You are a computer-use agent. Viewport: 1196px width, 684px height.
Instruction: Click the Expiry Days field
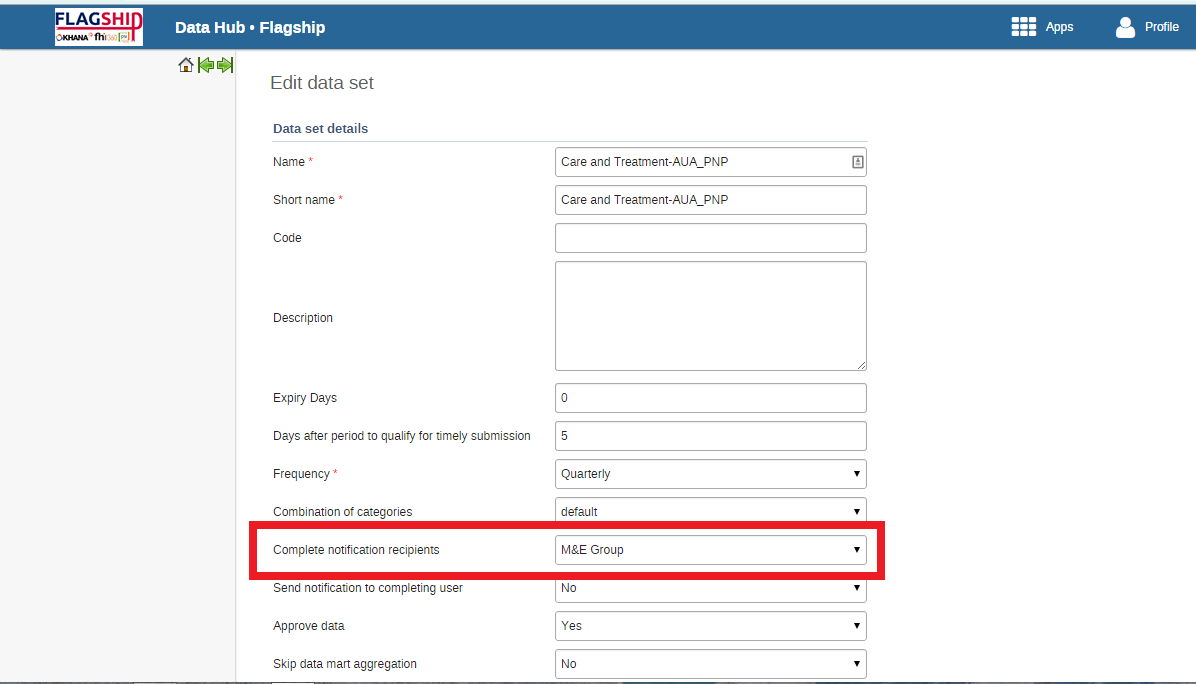pyautogui.click(x=711, y=398)
